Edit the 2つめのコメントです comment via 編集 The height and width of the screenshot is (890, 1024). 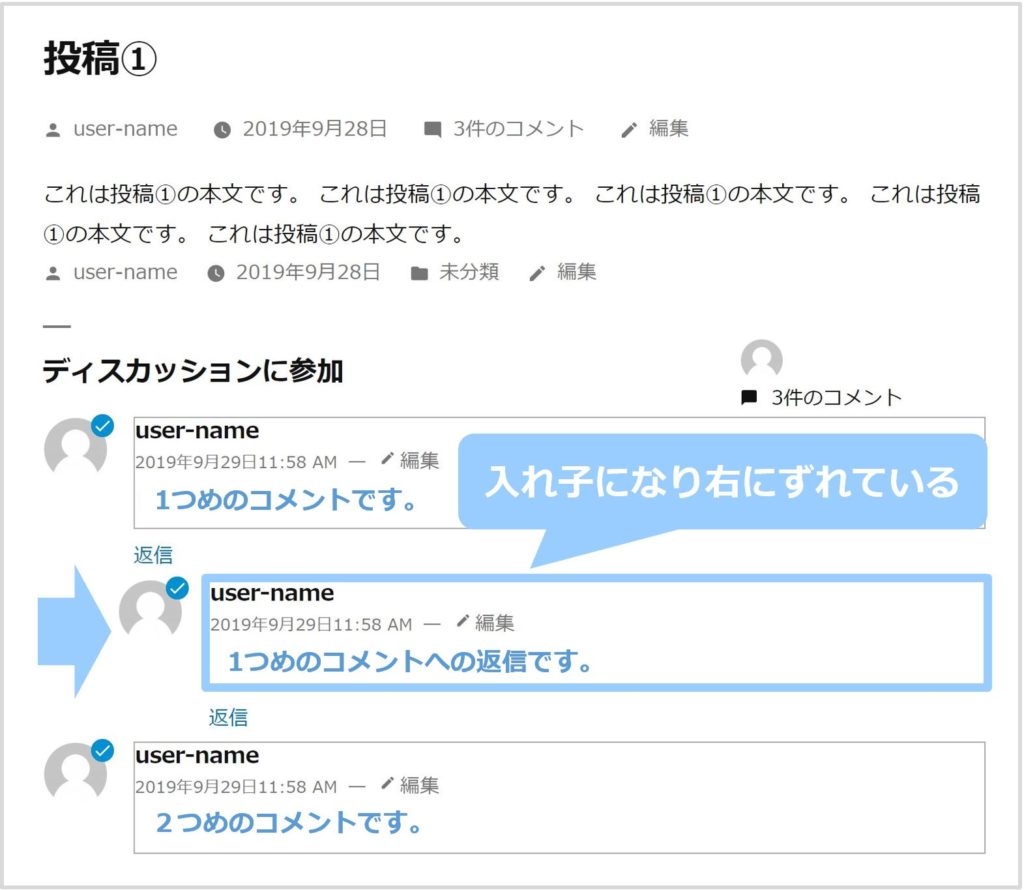(x=419, y=785)
